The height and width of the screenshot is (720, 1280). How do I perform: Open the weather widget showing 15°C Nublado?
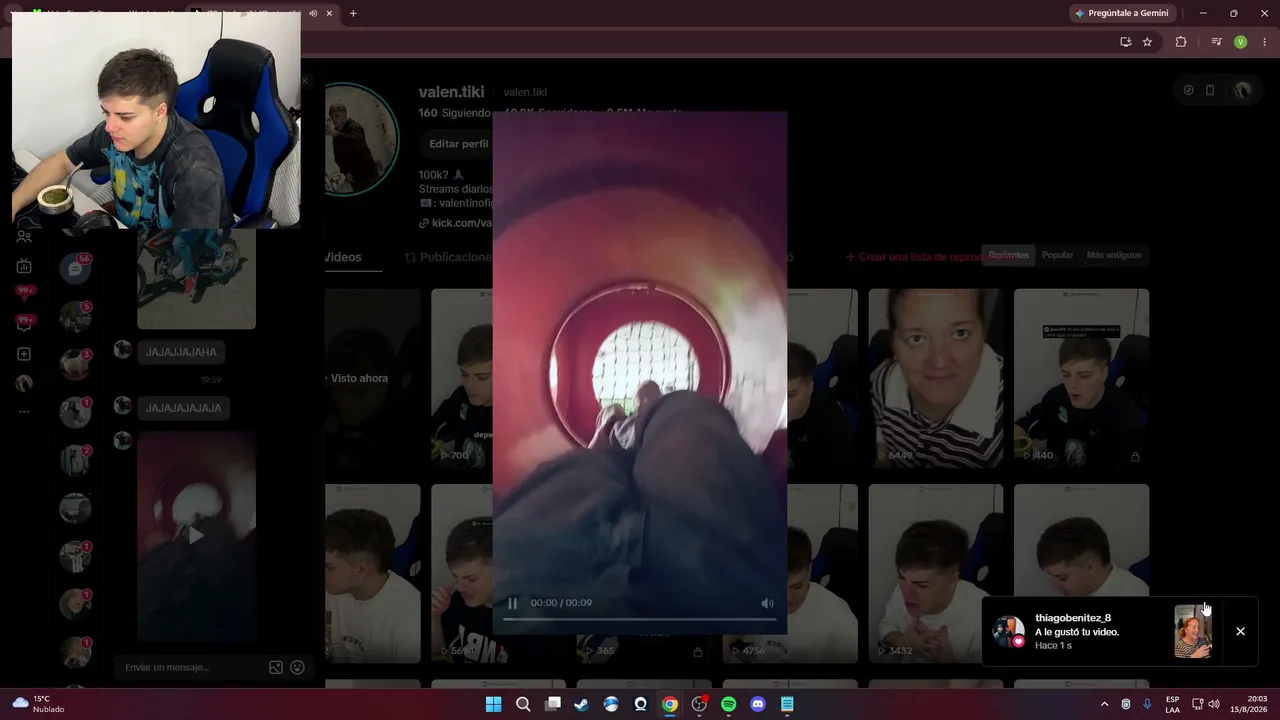pos(38,704)
